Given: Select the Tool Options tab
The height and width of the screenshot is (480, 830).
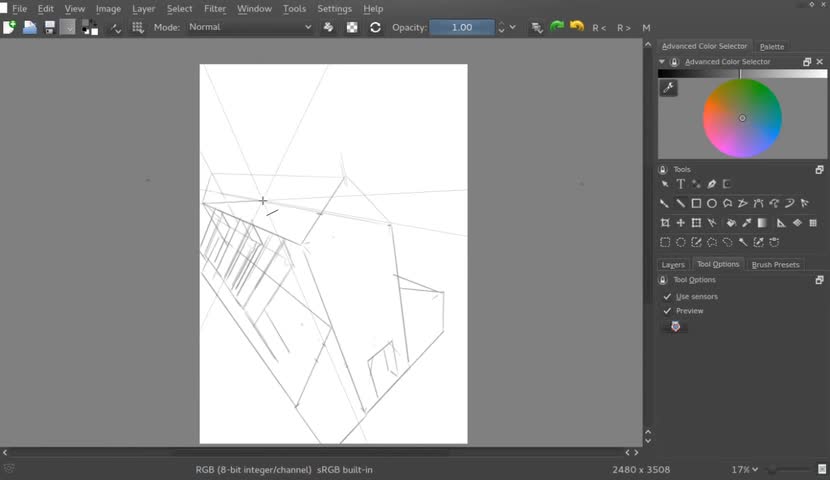Looking at the screenshot, I should pos(718,264).
